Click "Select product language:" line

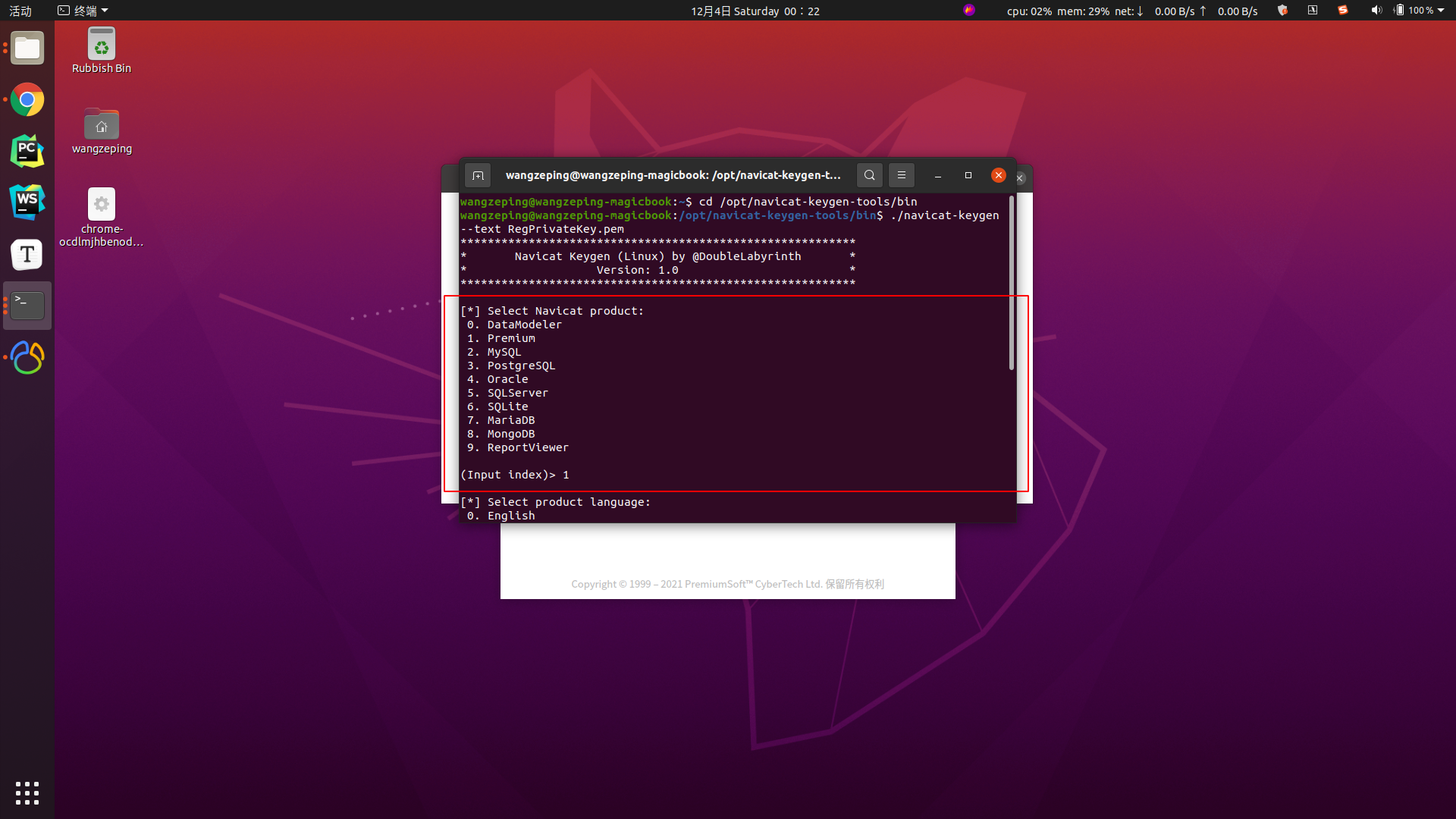pos(556,502)
